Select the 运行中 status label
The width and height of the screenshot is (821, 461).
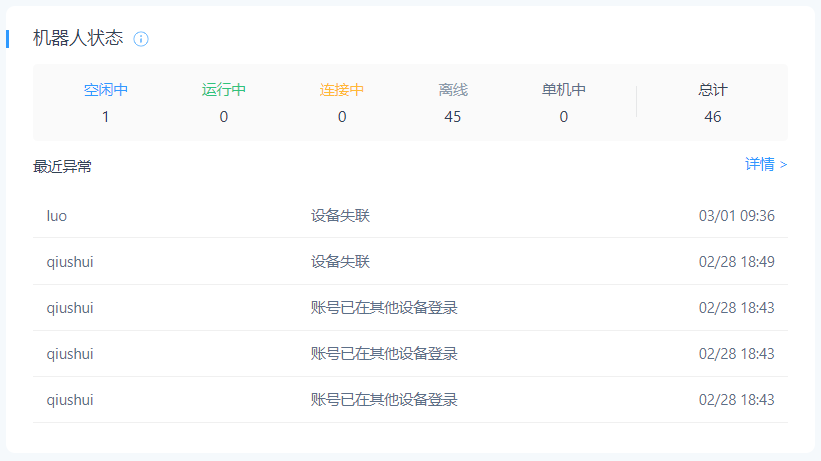pos(224,90)
